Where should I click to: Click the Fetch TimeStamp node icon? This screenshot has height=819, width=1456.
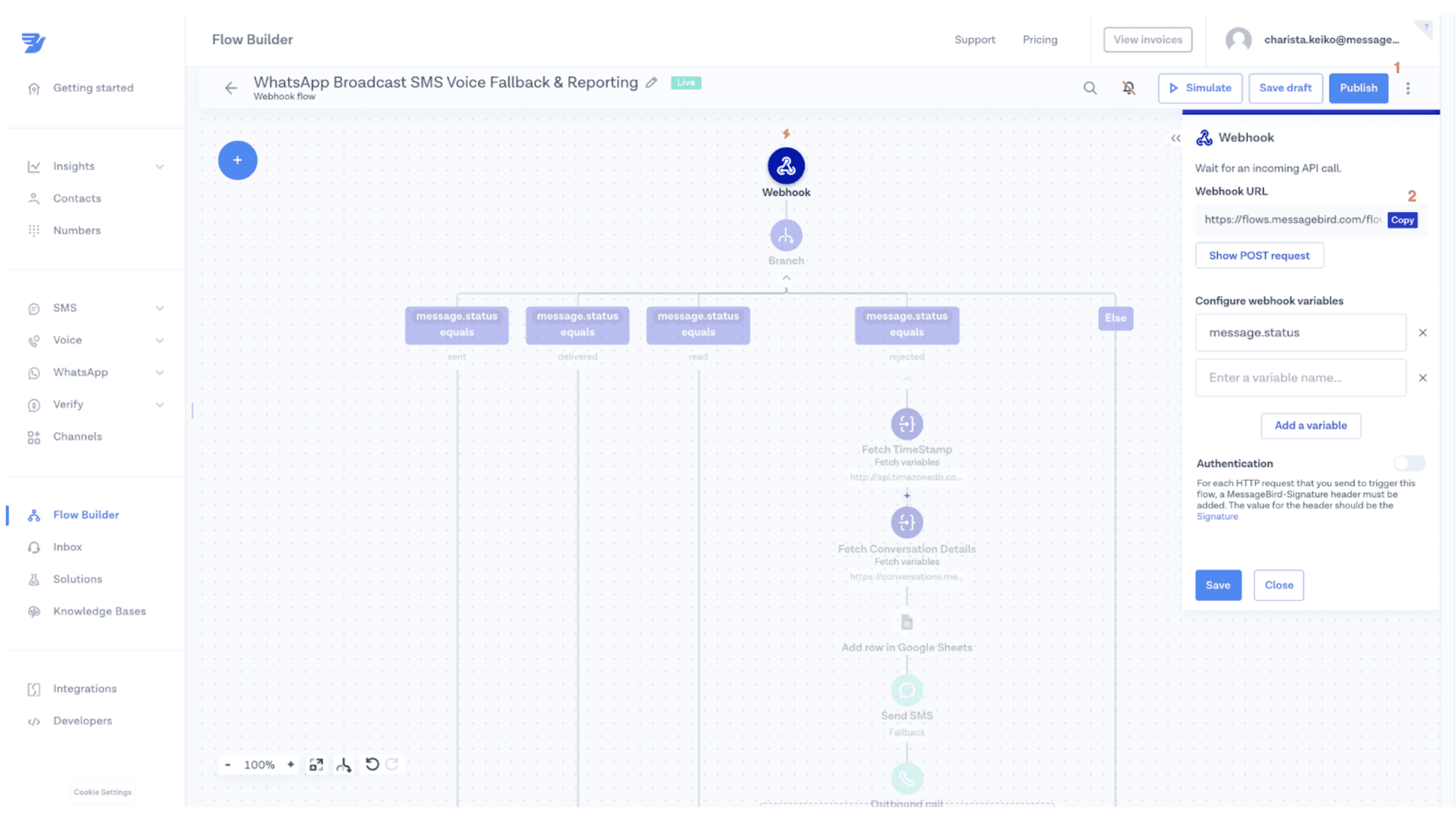pos(906,424)
